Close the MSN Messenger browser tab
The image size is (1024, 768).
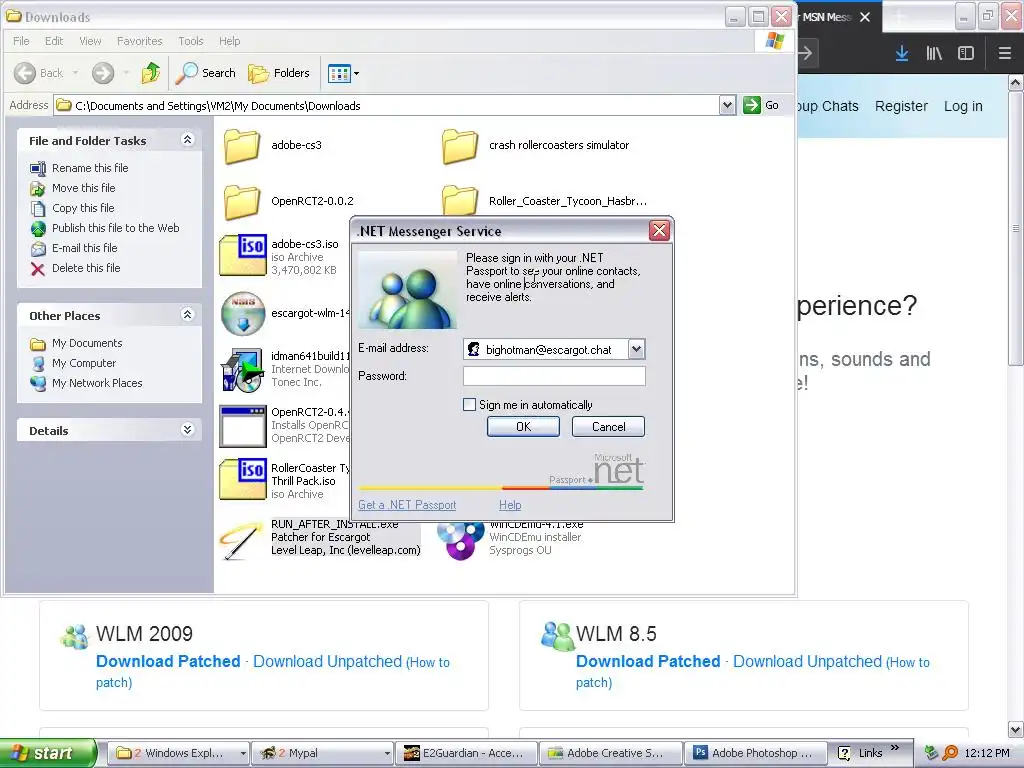865,17
